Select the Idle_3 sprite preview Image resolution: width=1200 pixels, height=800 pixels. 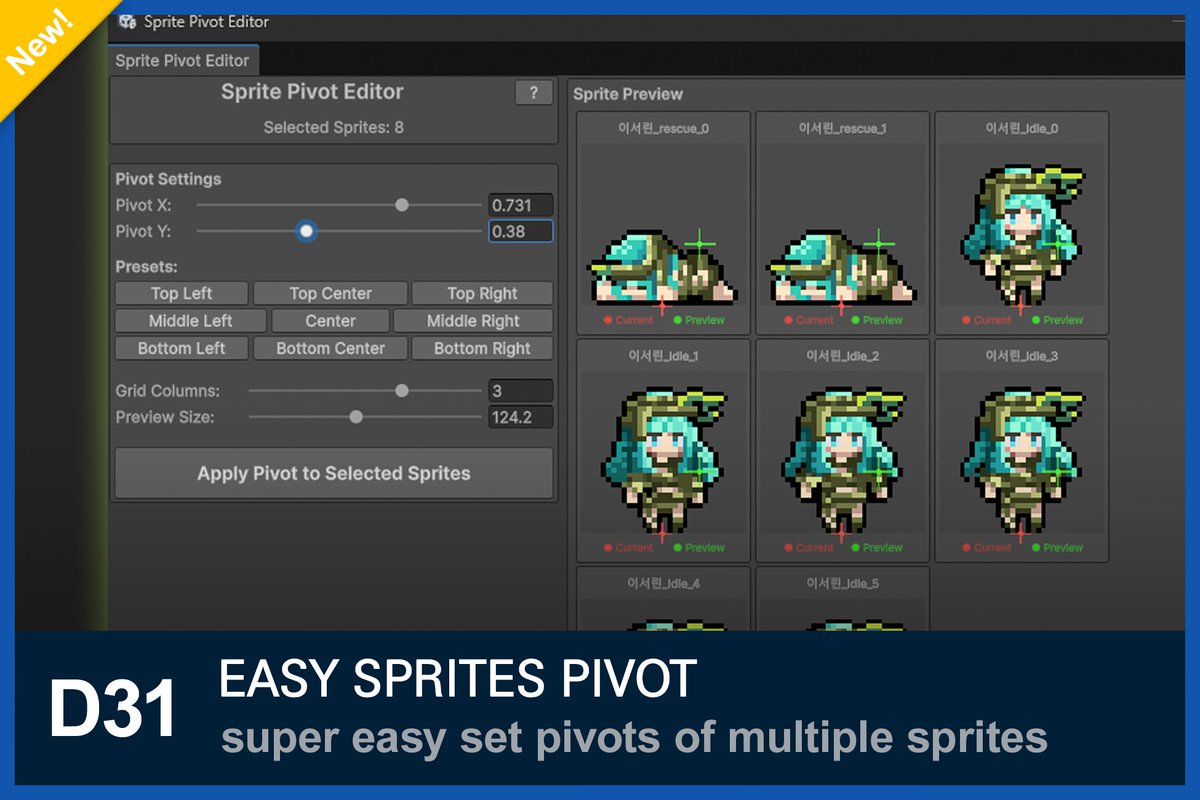1022,450
